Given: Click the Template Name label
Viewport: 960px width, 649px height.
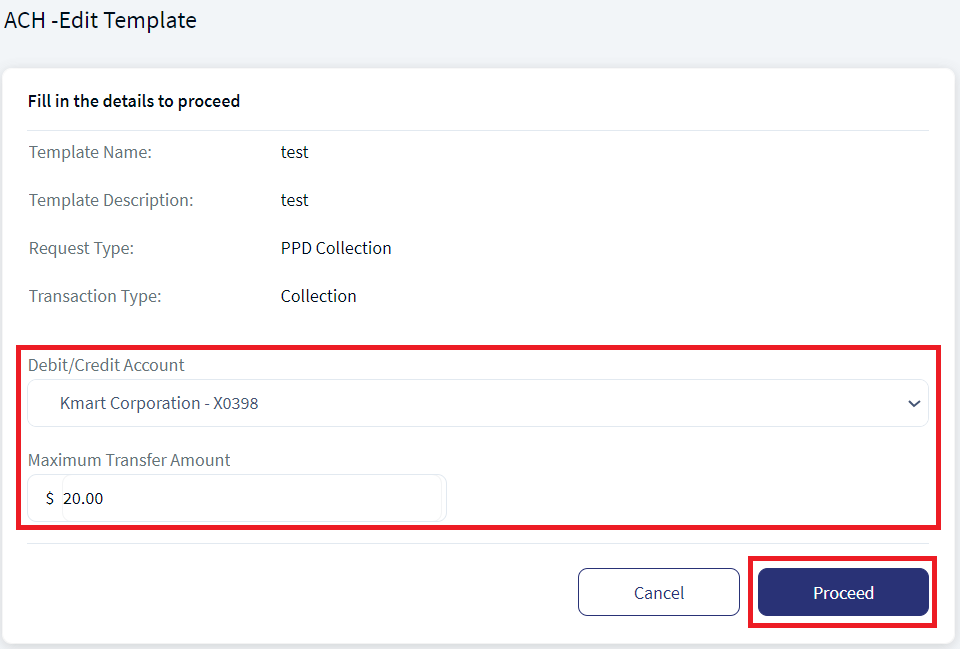Looking at the screenshot, I should [90, 152].
